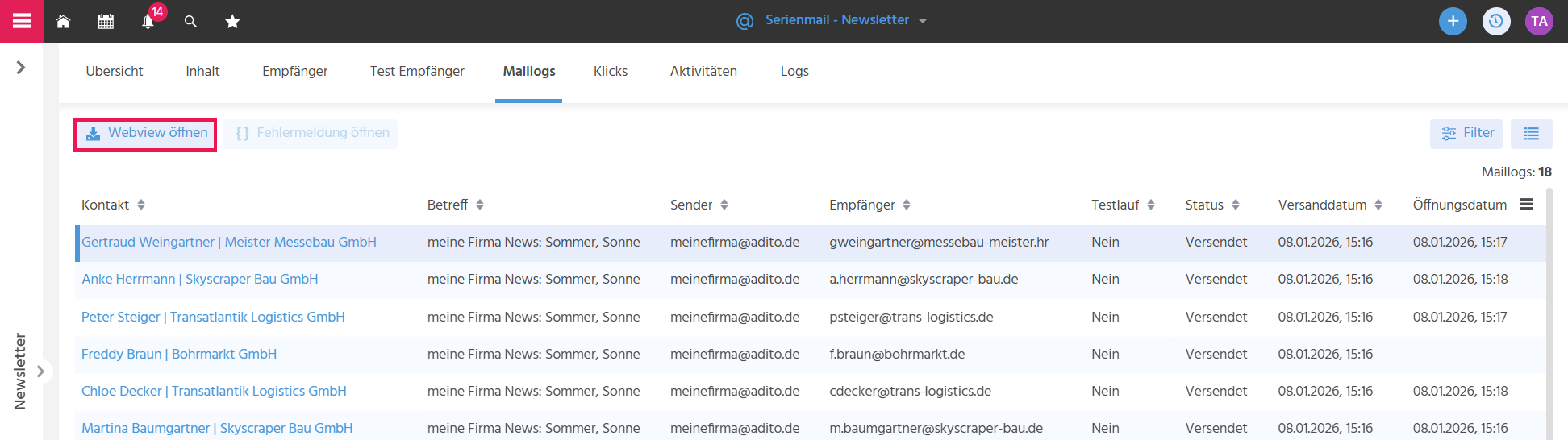Click the @ Serienmail icon
This screenshot has height=440, width=1568.
pyautogui.click(x=744, y=21)
